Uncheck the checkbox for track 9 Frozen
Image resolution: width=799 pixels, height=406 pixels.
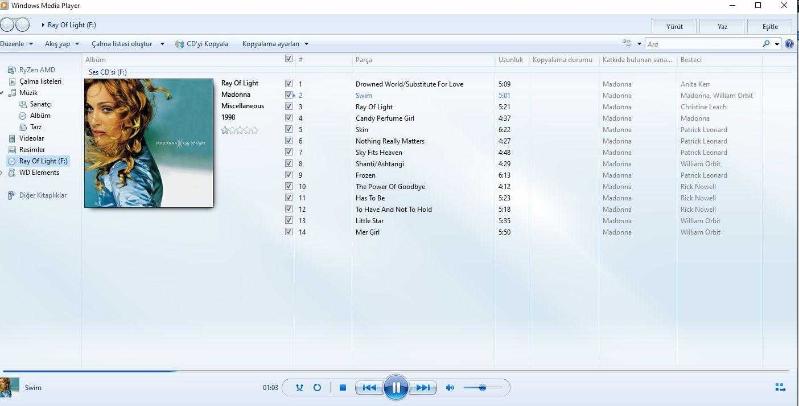[x=289, y=174]
